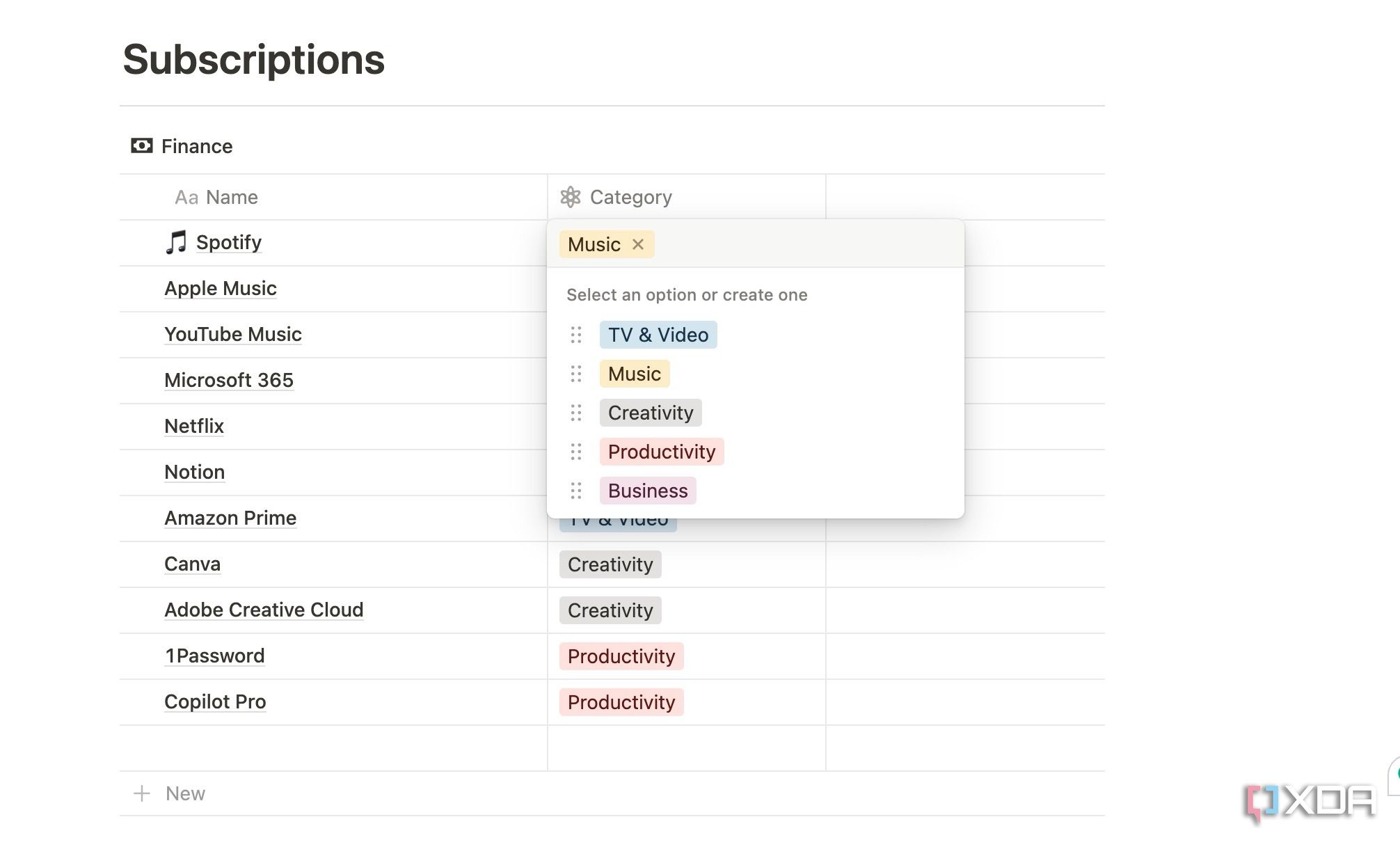Open Copilot Pro's Productivity category cell
Image resolution: width=1400 pixels, height=849 pixels.
pos(621,701)
